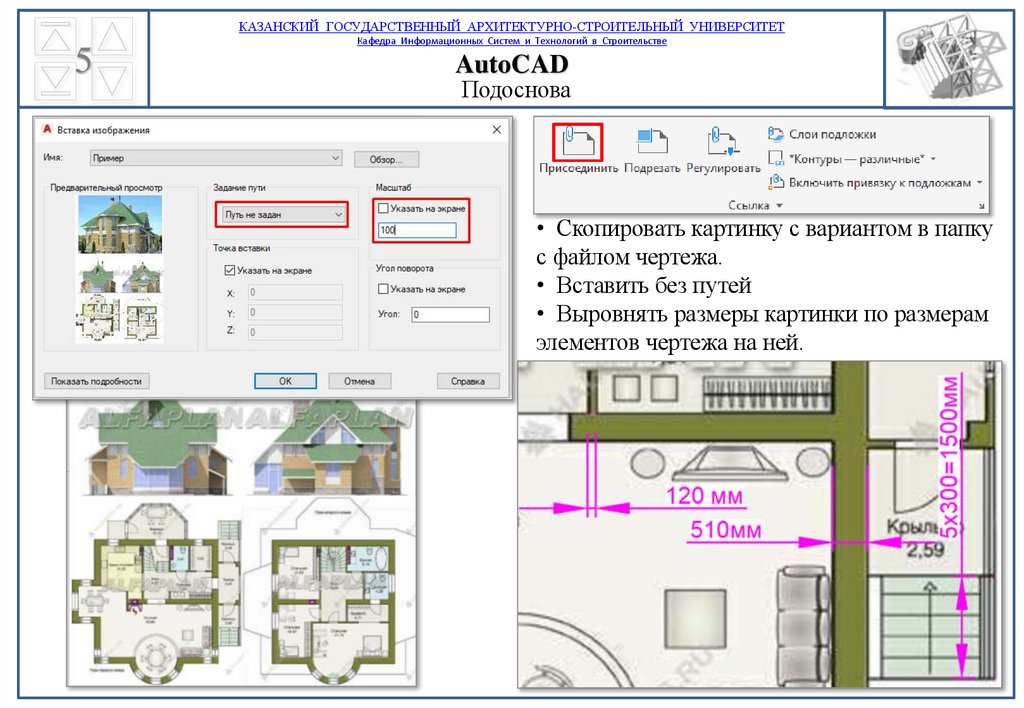This screenshot has width=1024, height=708.
Task: Click the underlay snap icon in the ribbon
Action: click(x=776, y=182)
